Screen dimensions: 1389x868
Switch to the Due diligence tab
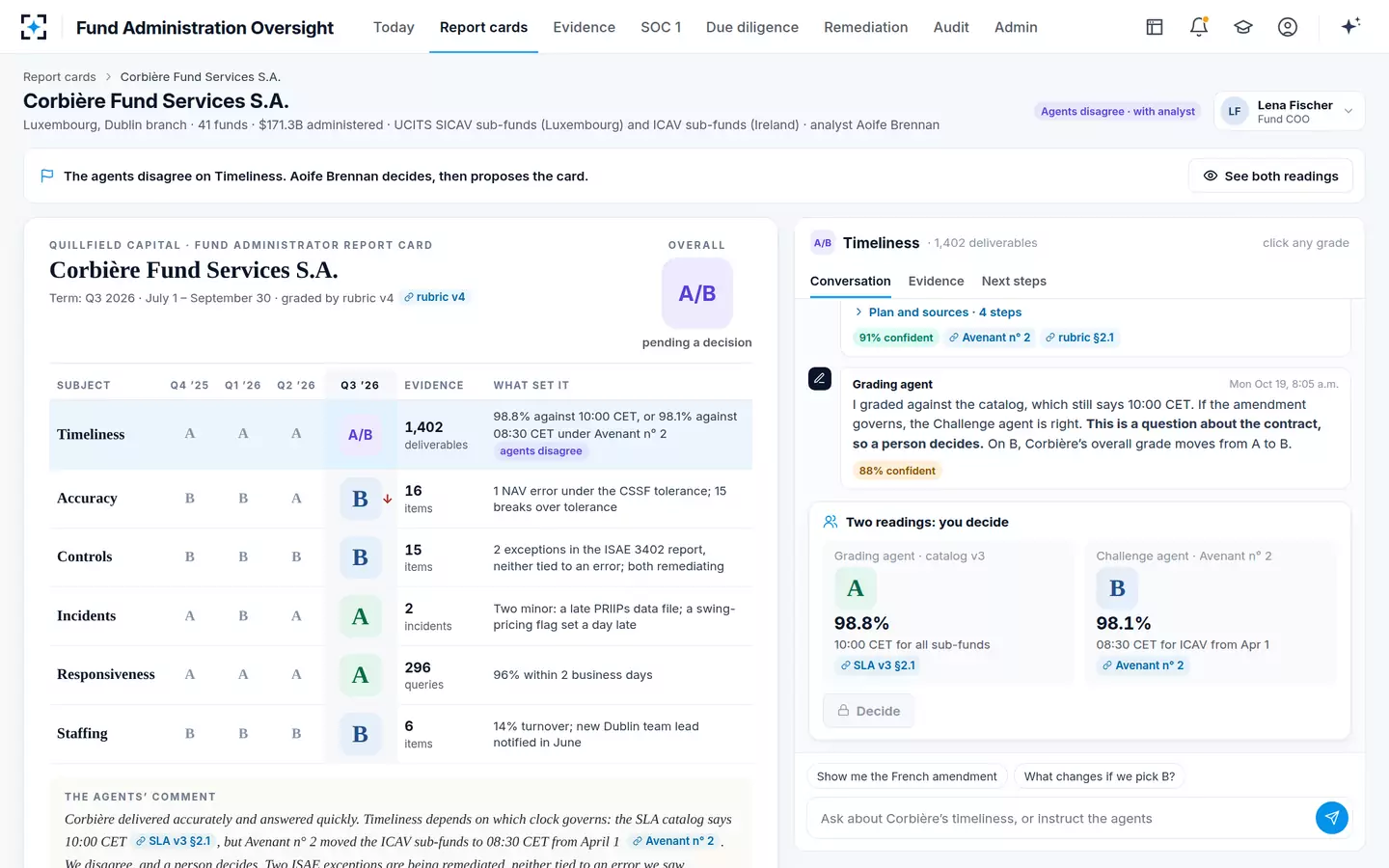pyautogui.click(x=752, y=27)
